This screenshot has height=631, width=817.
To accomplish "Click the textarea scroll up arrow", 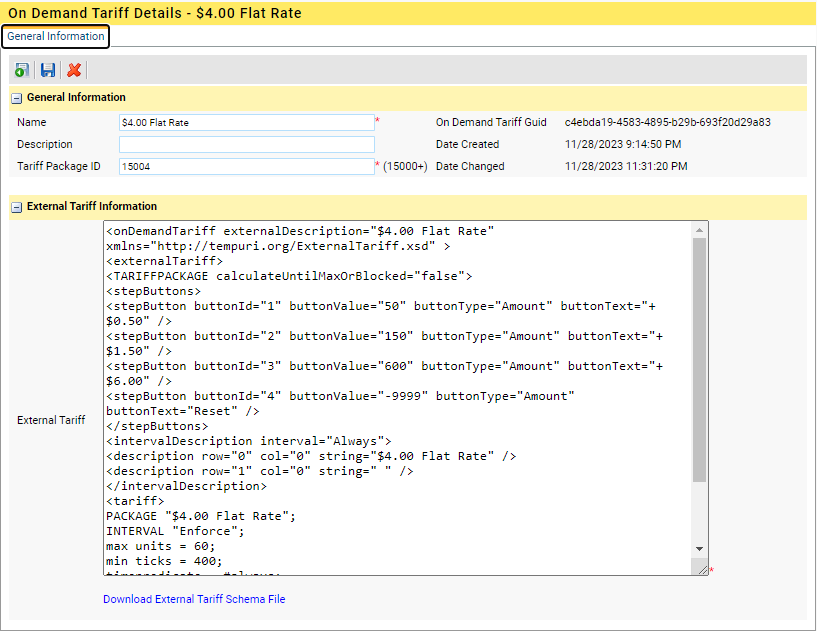I will pos(699,230).
